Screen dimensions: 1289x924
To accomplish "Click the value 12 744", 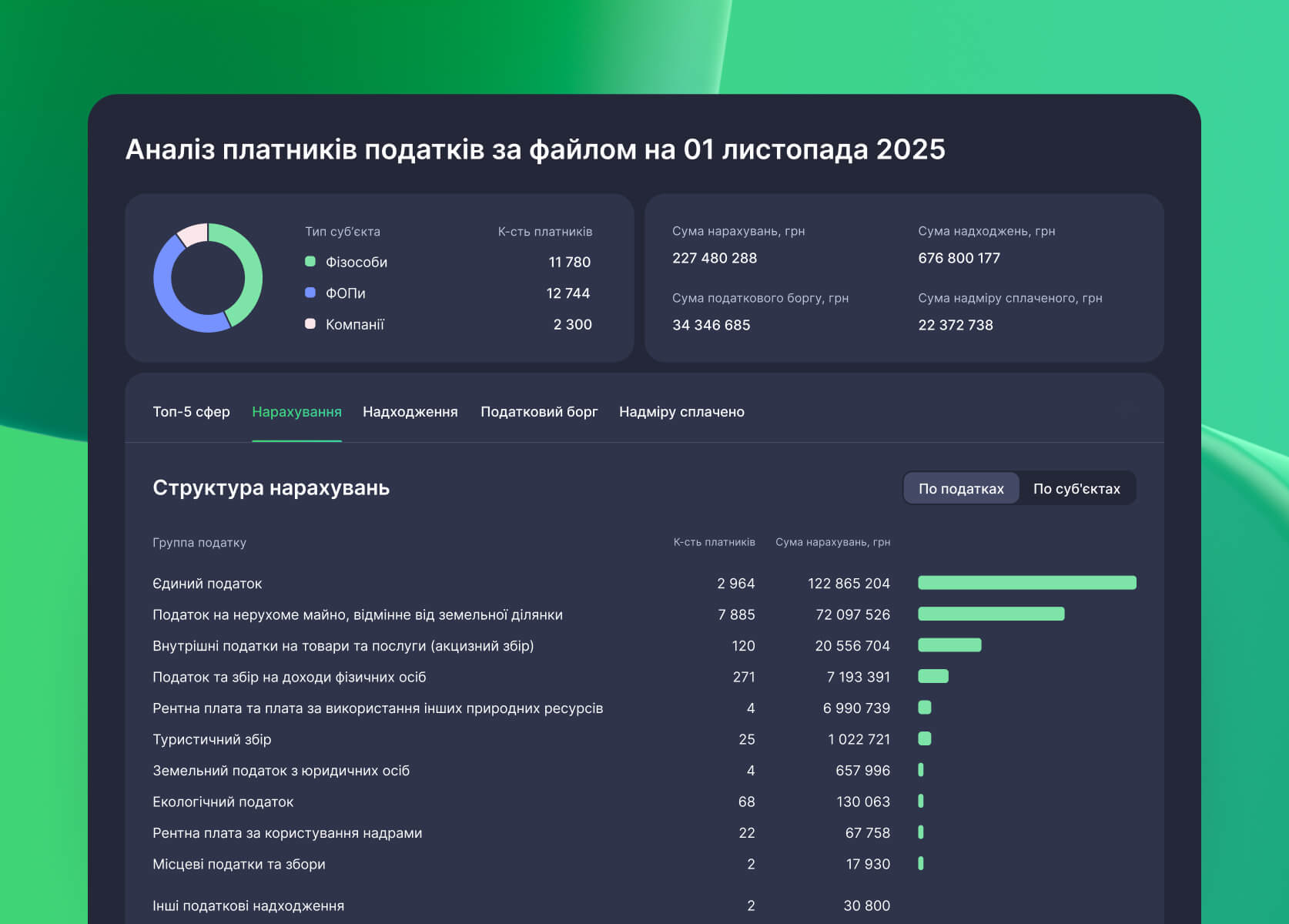I will click(x=568, y=293).
